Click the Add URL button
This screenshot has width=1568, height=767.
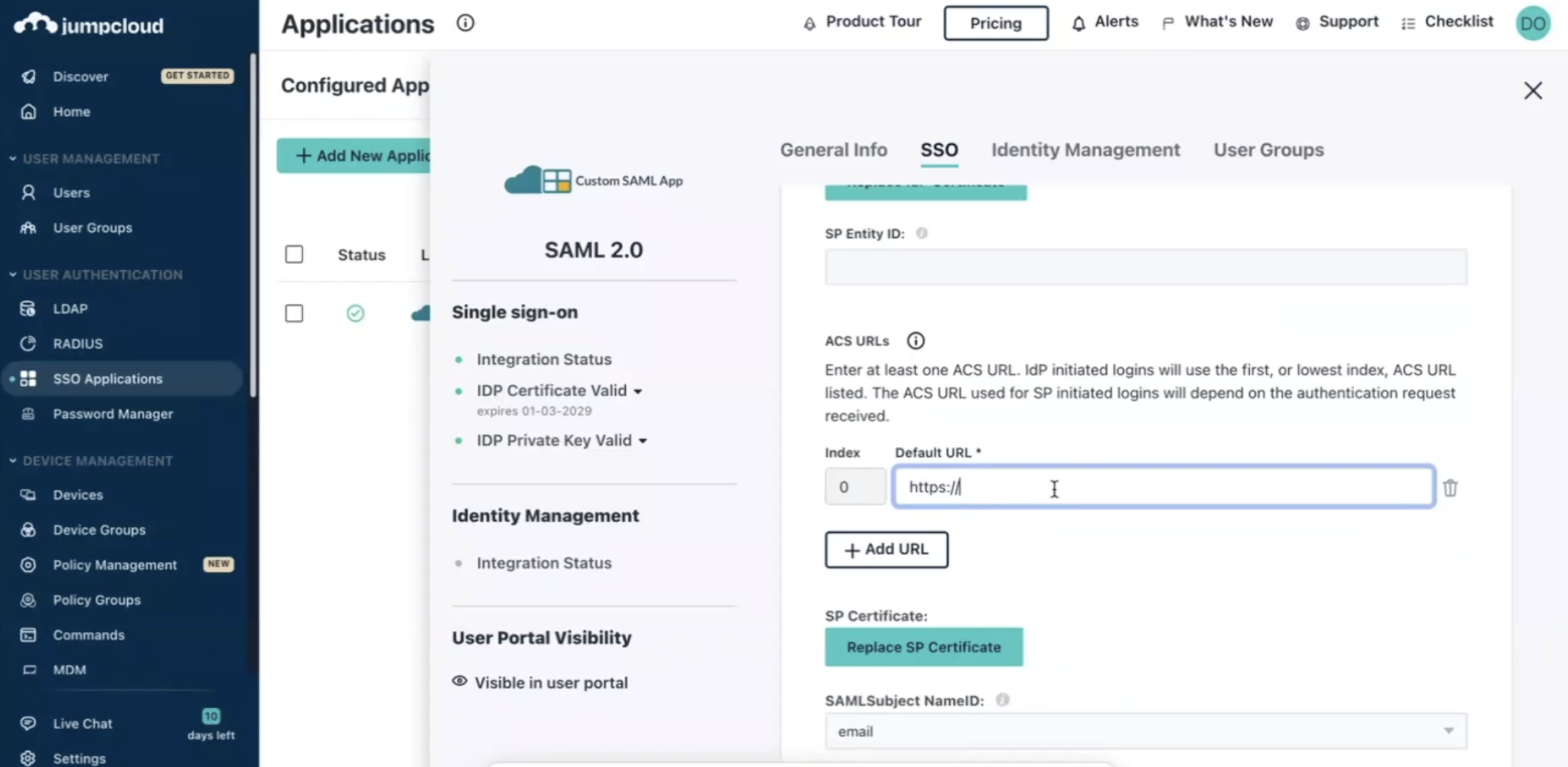pyautogui.click(x=886, y=549)
